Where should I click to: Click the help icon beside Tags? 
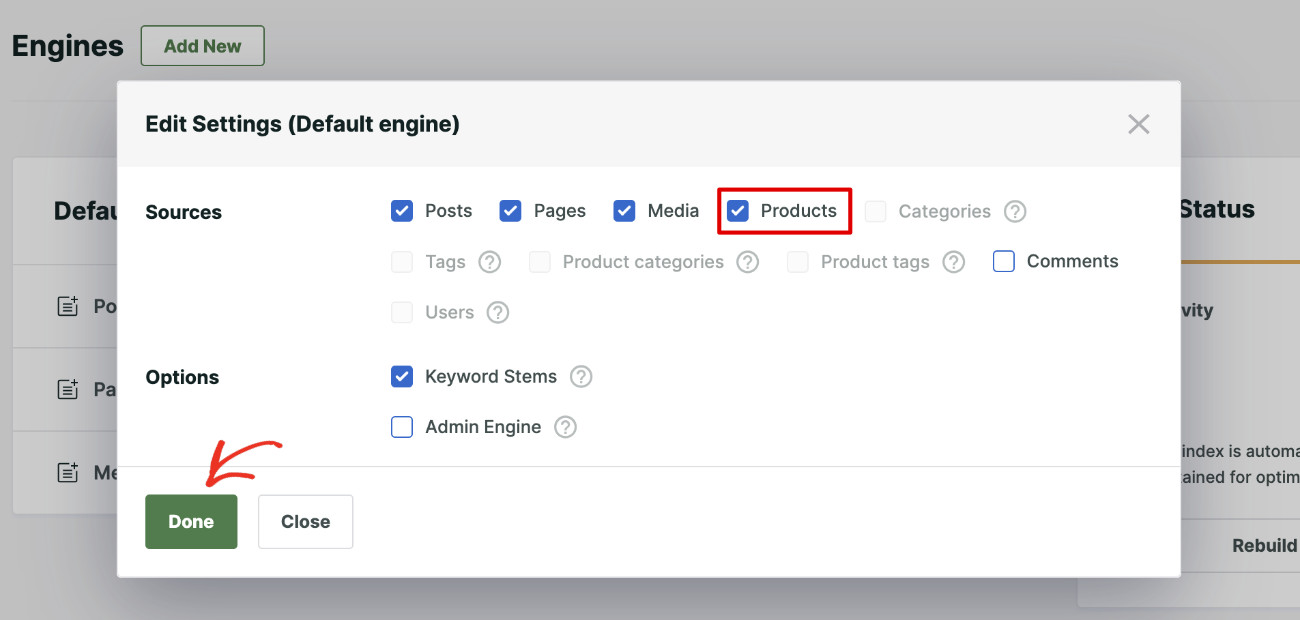489,262
